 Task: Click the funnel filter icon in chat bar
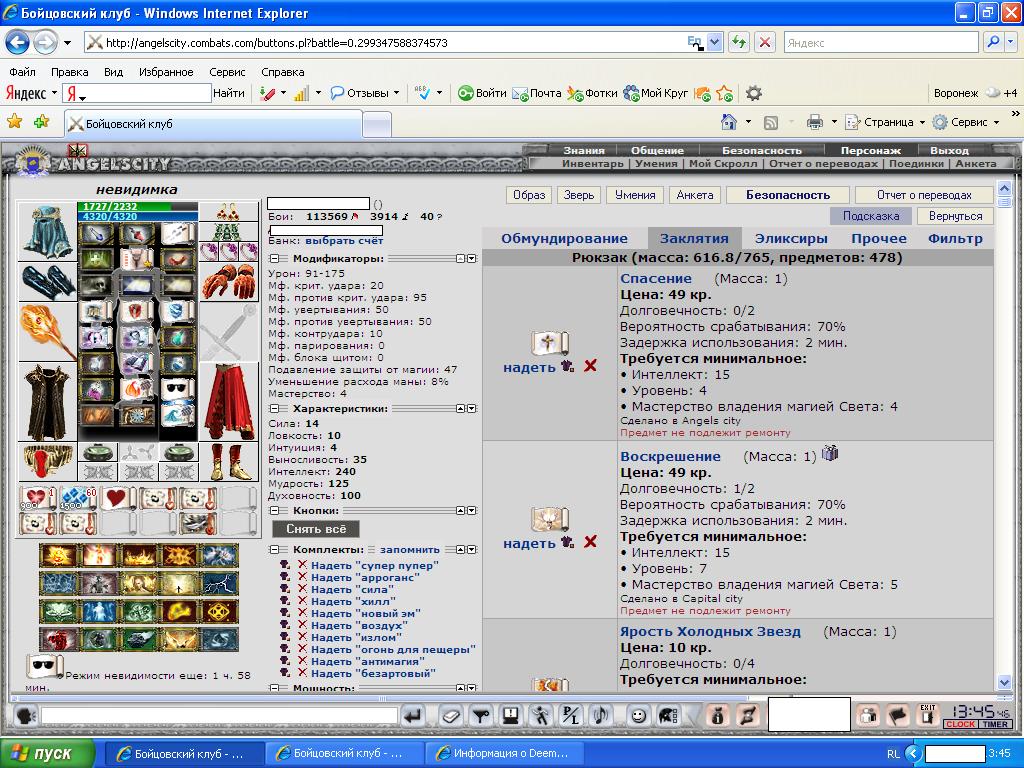[481, 716]
